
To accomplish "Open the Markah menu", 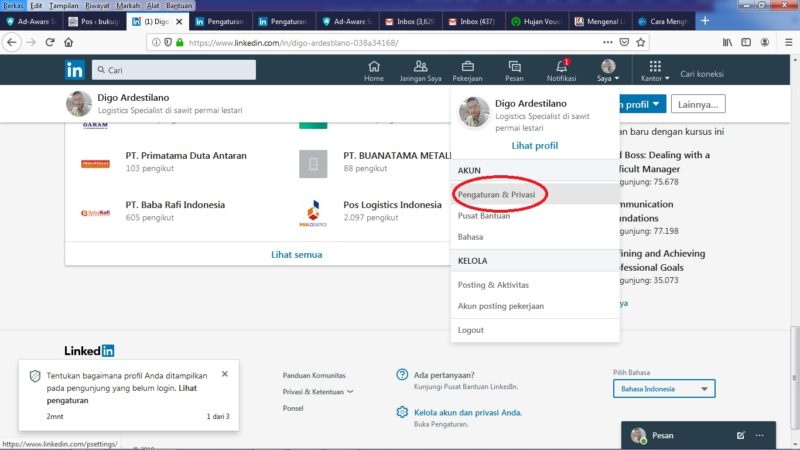I will click(128, 6).
